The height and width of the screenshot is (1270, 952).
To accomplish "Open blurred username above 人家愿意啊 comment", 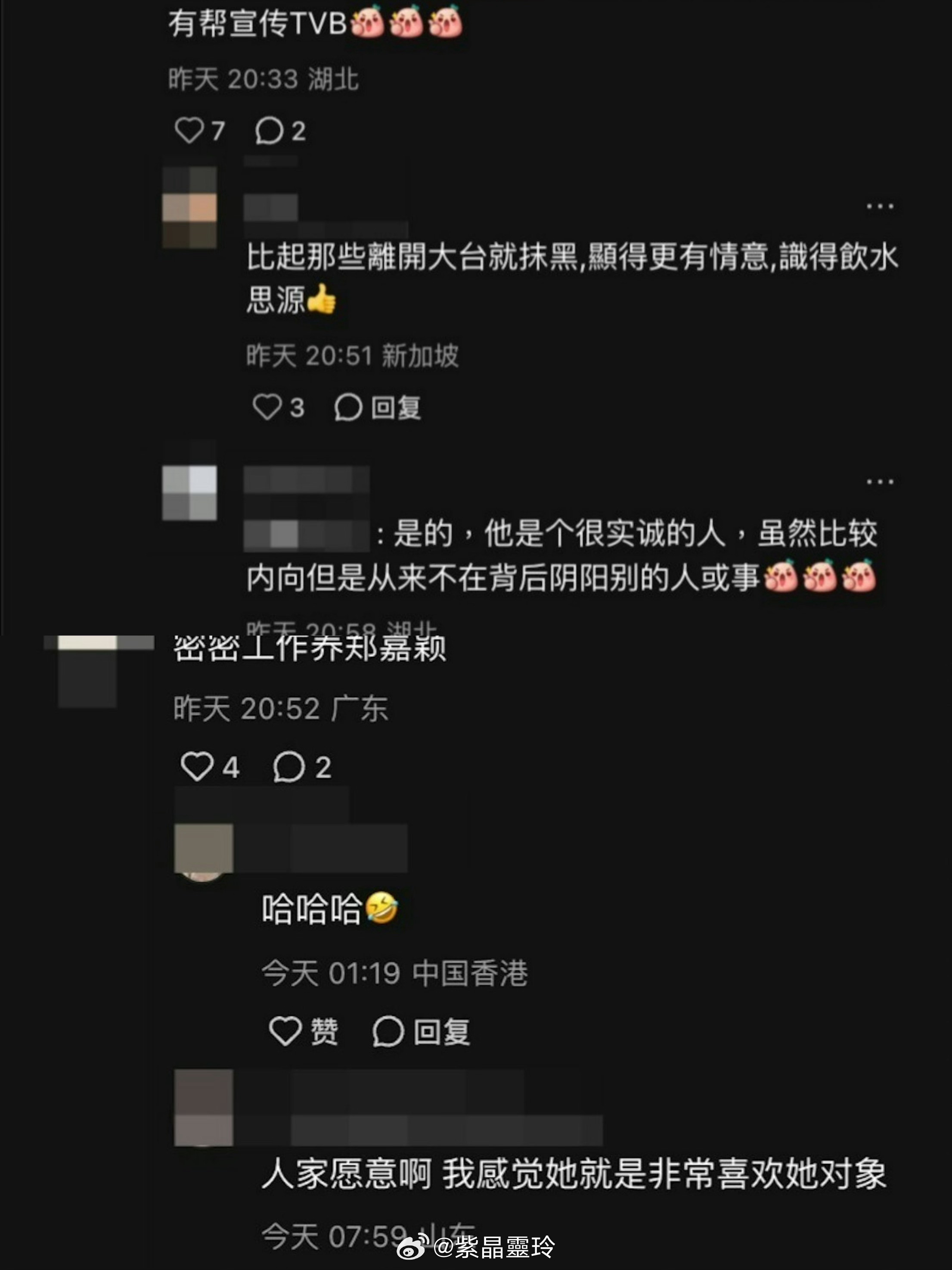I will pos(418,1107).
